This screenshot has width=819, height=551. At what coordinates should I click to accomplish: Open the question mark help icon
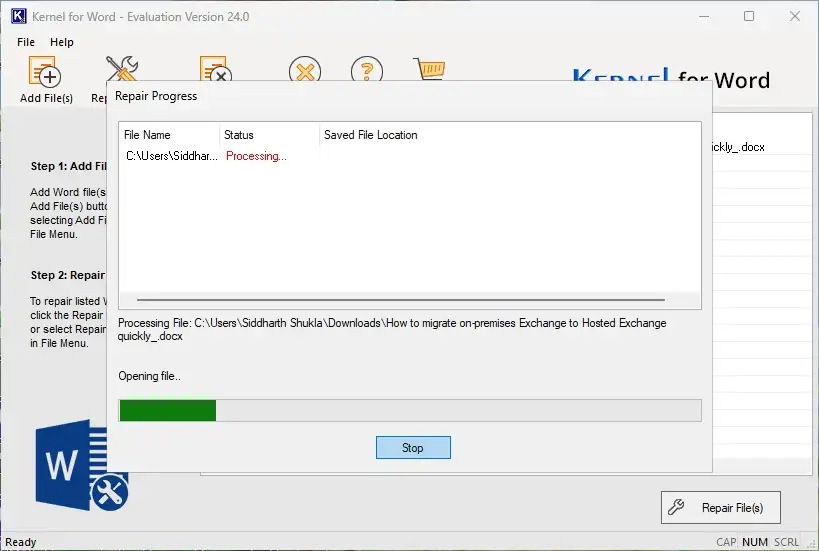click(x=367, y=68)
